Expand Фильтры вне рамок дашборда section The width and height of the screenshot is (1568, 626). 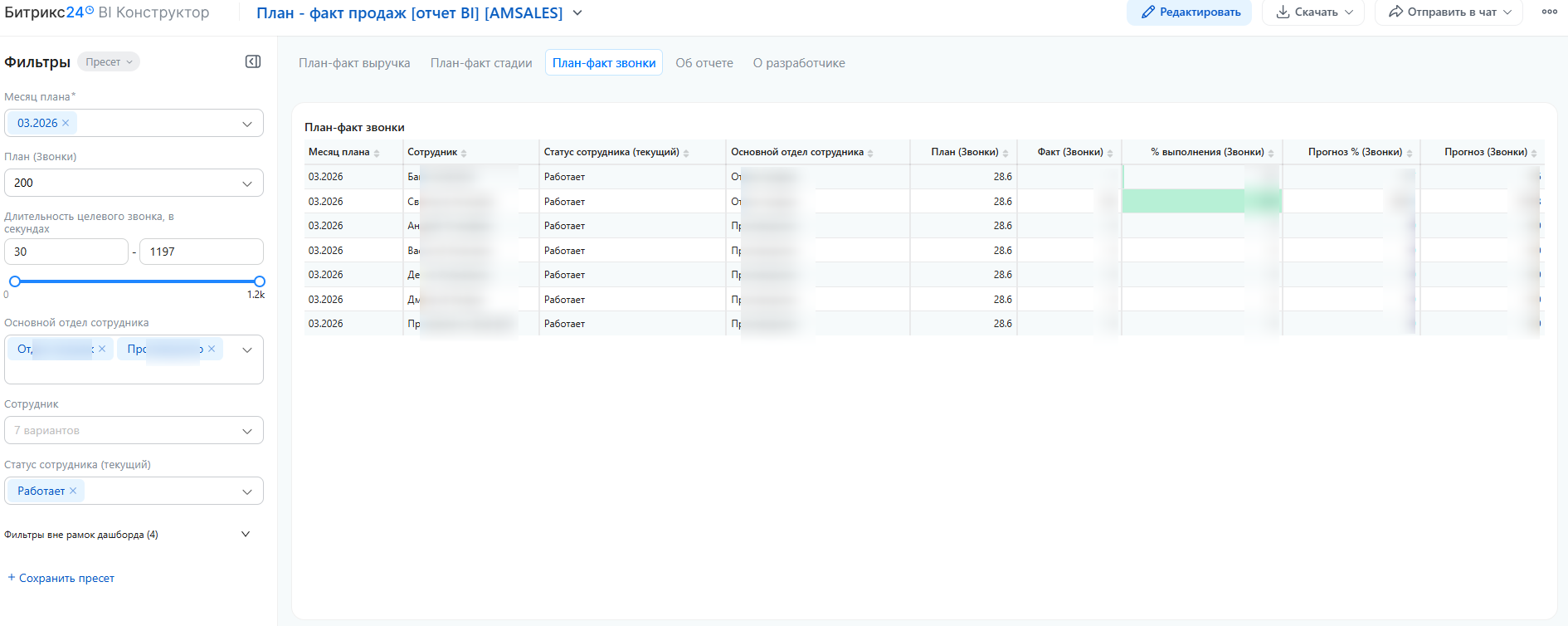(246, 534)
